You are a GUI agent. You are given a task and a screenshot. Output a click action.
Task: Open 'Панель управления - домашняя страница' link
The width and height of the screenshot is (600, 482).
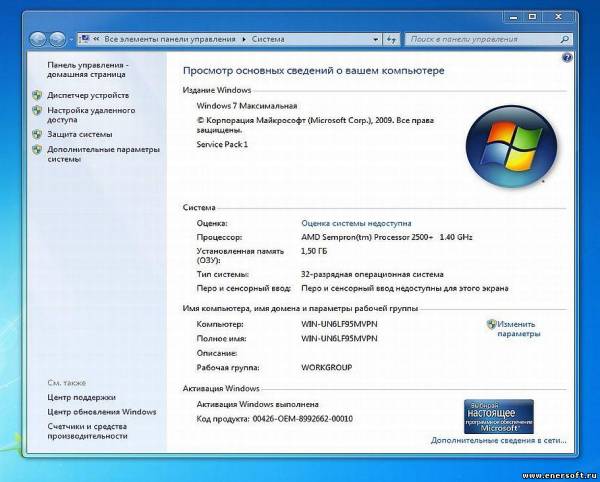[x=88, y=70]
